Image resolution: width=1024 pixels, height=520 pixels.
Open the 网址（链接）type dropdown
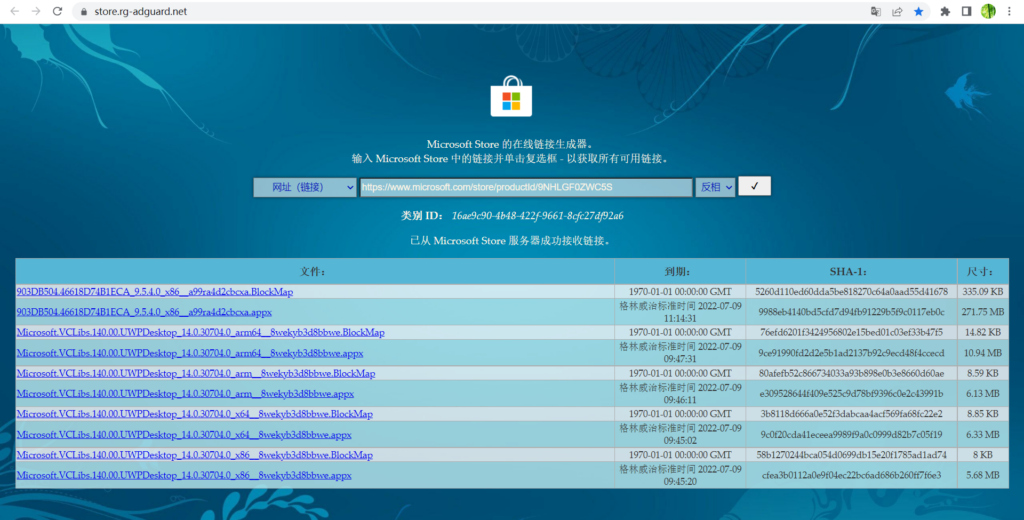[305, 187]
